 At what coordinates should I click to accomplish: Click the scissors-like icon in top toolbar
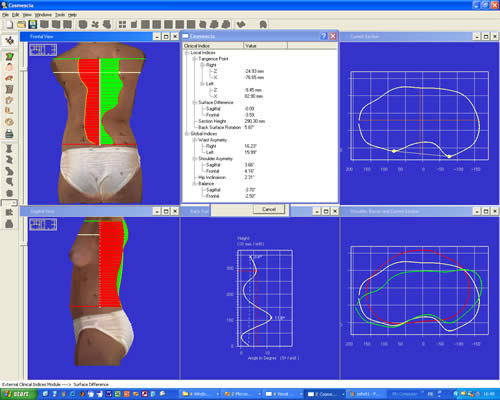coord(95,24)
